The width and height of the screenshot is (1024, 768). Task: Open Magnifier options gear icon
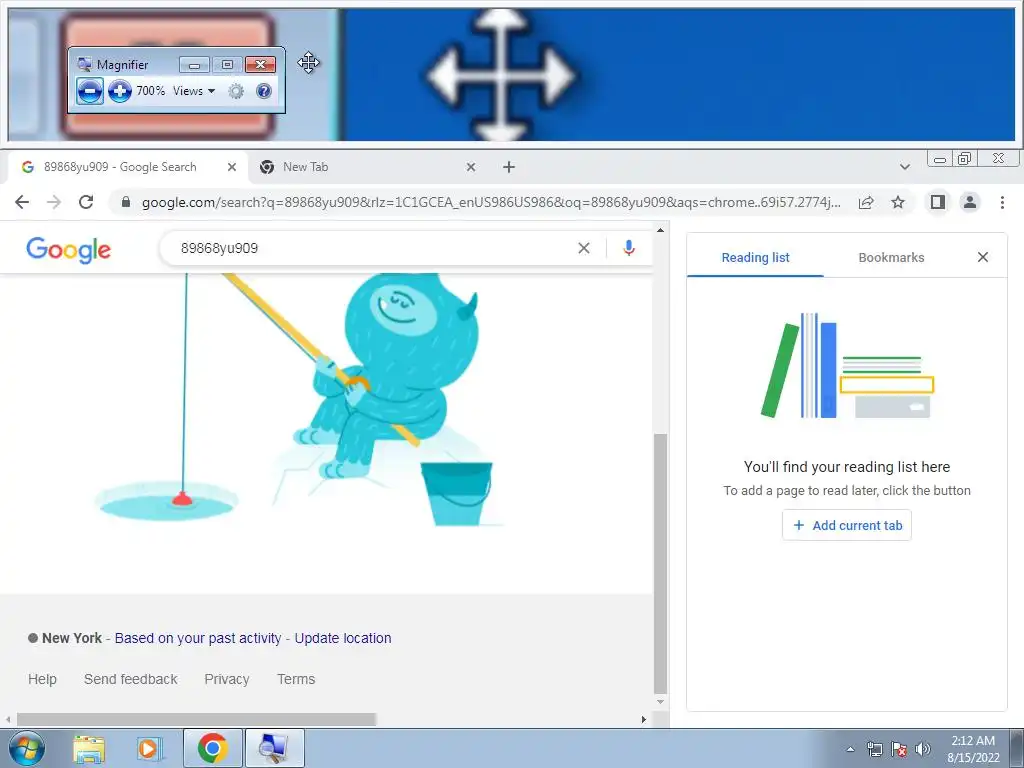pos(236,91)
